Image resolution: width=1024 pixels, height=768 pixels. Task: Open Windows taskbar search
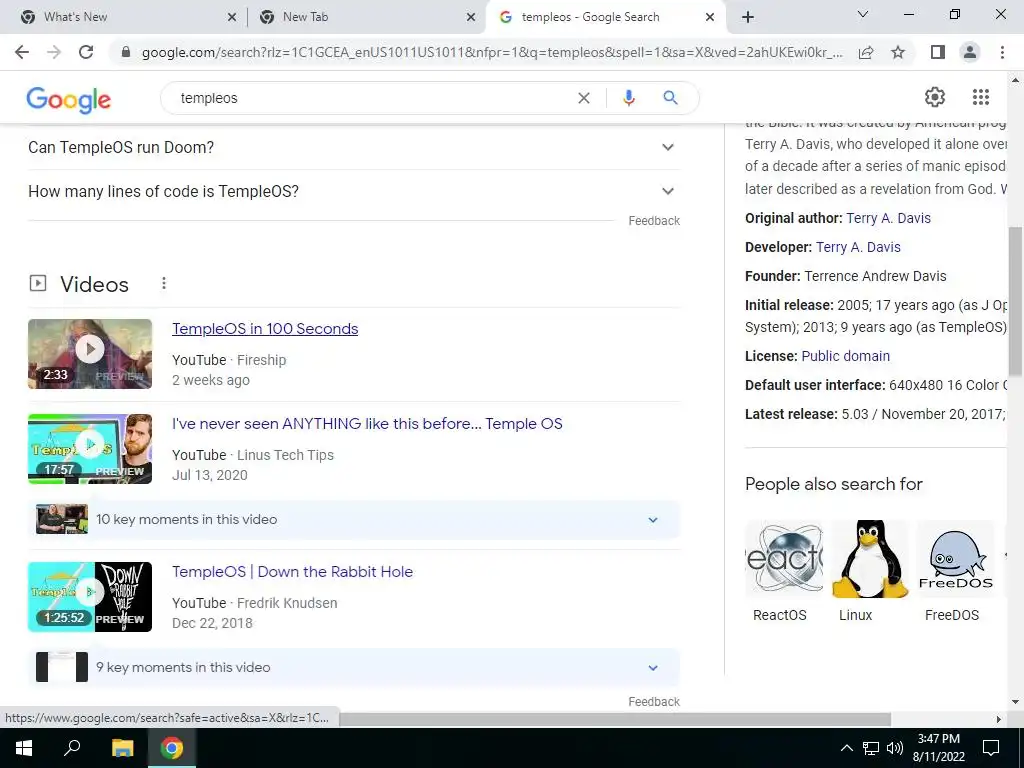(x=72, y=748)
